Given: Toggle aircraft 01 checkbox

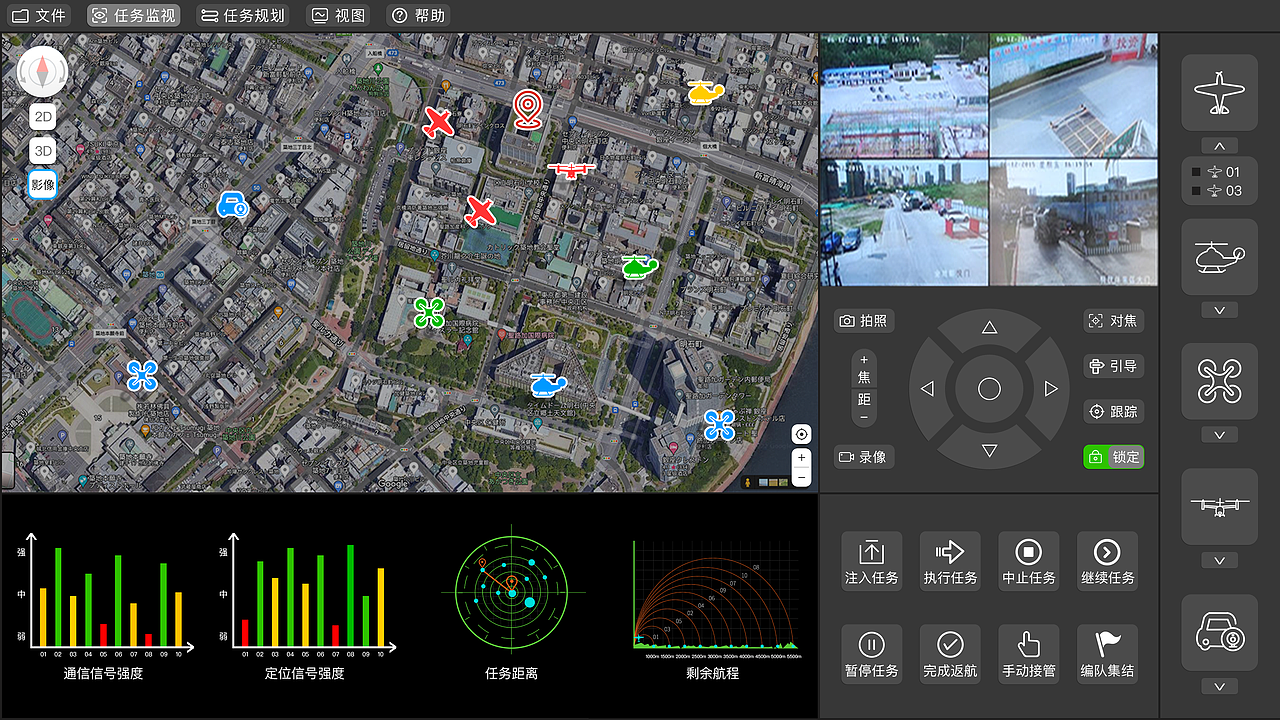Looking at the screenshot, I should click(x=1197, y=172).
